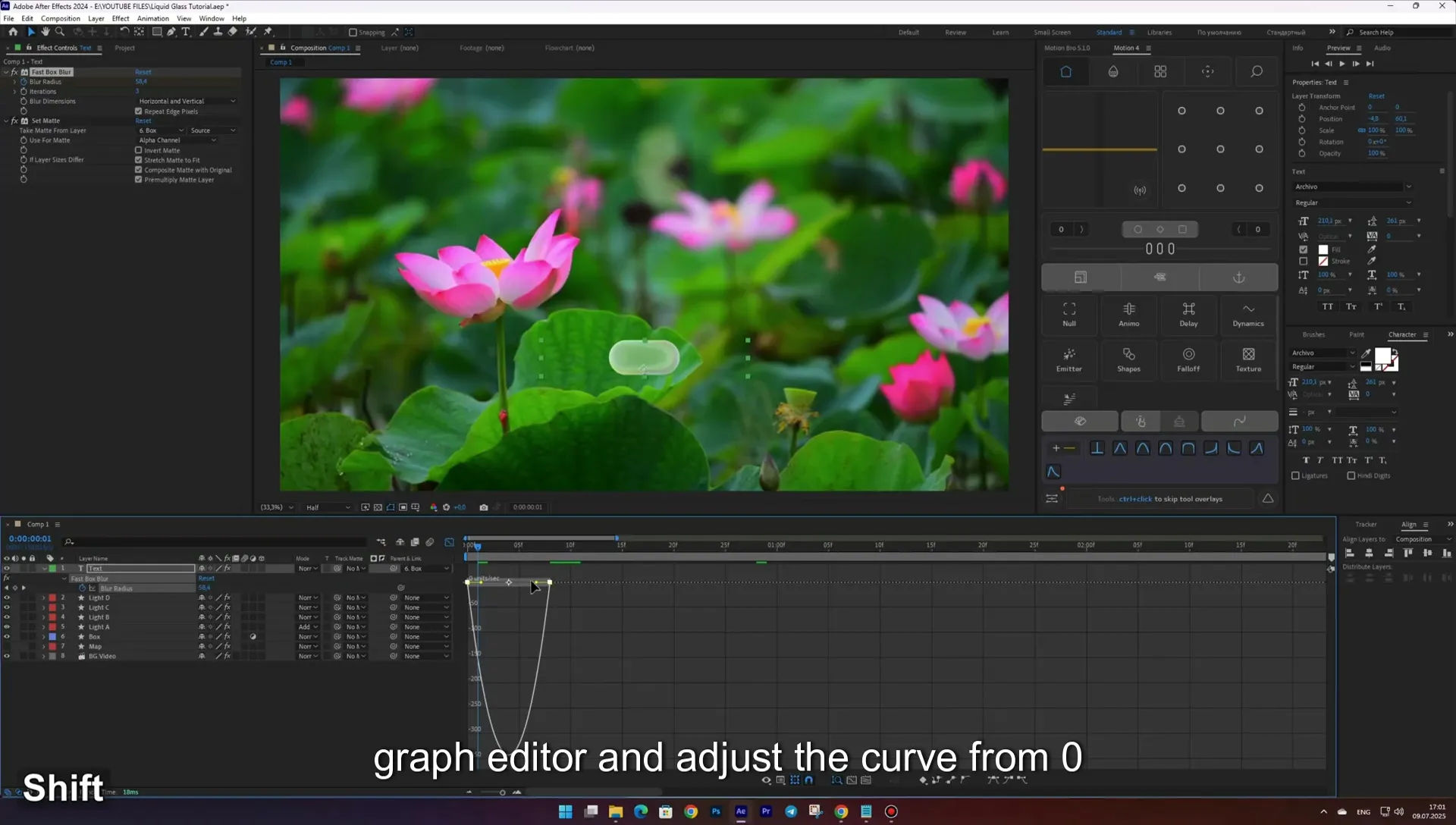Switch to the Libraries workspace
Screen dimensions: 1456x825
pyautogui.click(x=1159, y=33)
